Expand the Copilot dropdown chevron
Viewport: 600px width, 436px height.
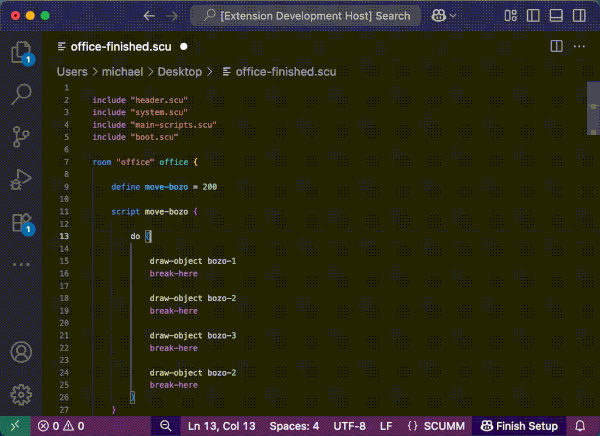pyautogui.click(x=453, y=16)
